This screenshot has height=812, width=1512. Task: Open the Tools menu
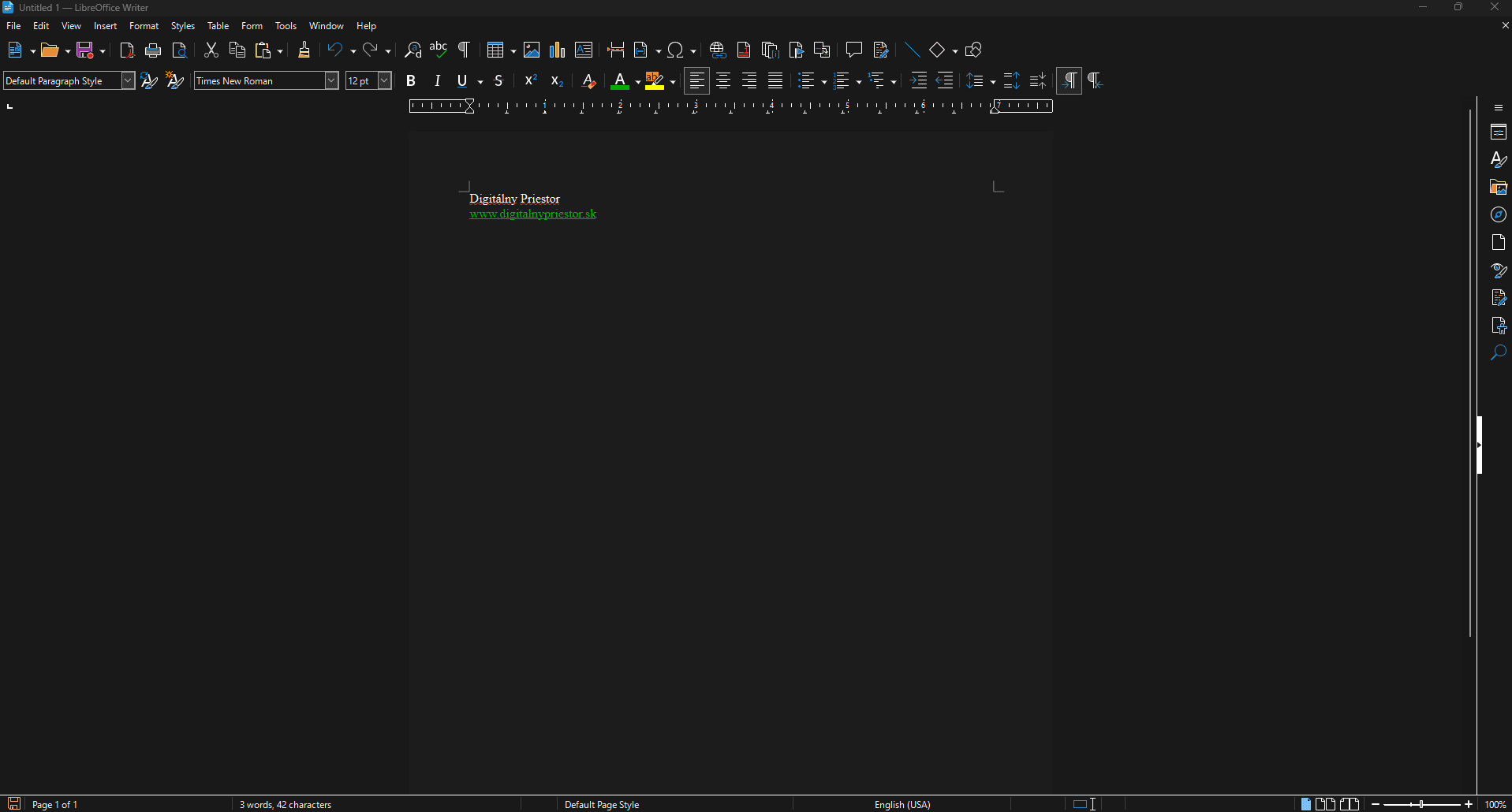[x=286, y=26]
